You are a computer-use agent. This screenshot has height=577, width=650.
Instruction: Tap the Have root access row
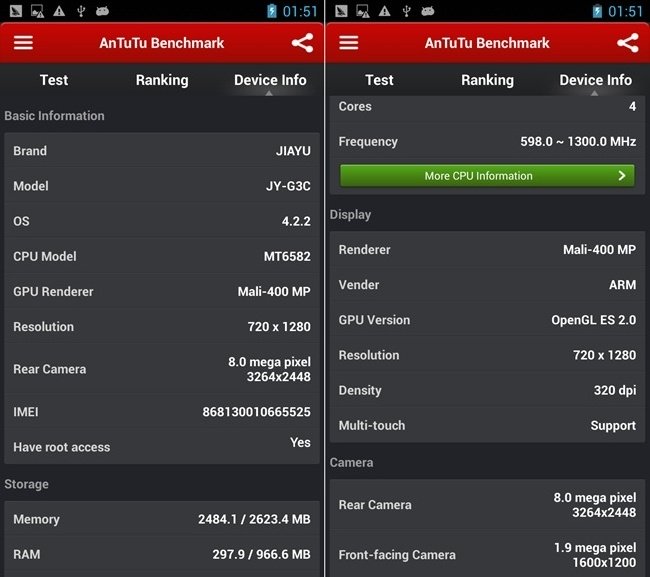[162, 446]
